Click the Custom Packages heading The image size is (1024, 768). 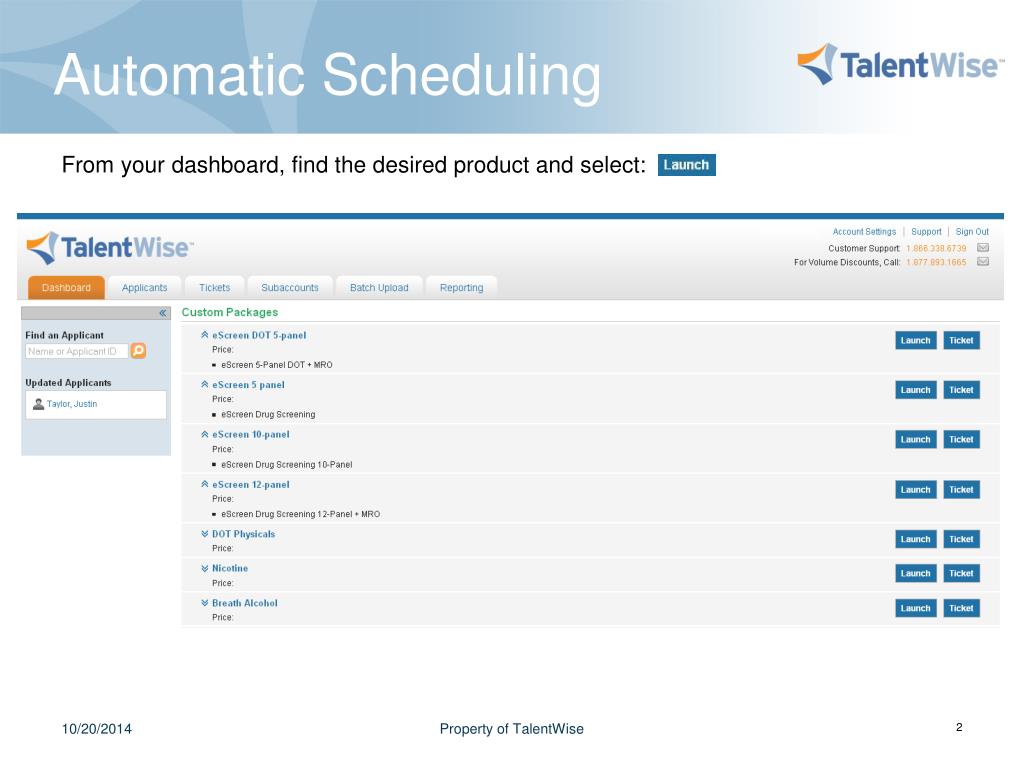pos(229,312)
